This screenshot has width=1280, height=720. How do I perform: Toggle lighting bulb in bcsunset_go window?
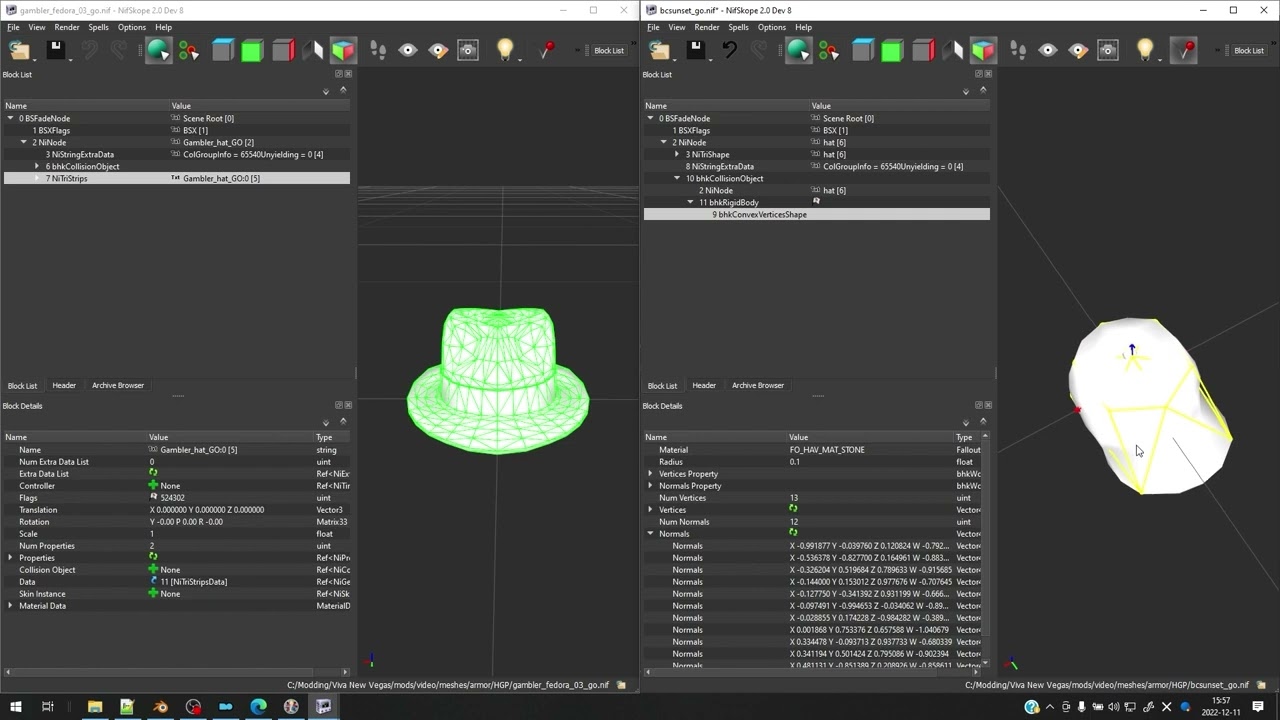pyautogui.click(x=1145, y=50)
